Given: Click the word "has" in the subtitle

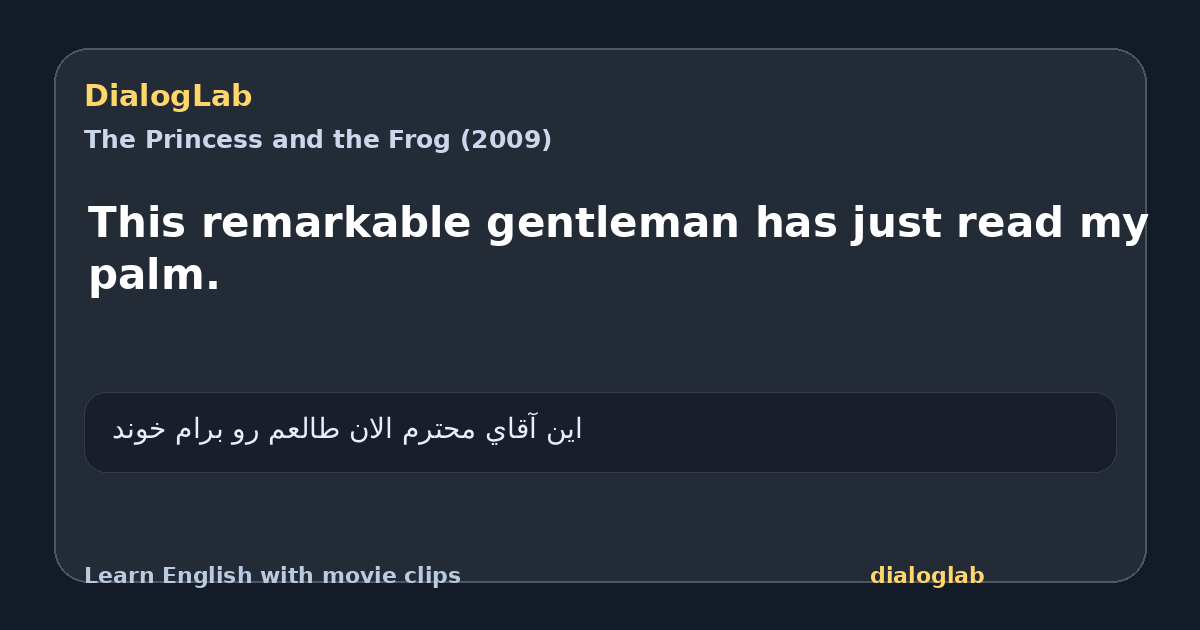Looking at the screenshot, I should (x=797, y=223).
